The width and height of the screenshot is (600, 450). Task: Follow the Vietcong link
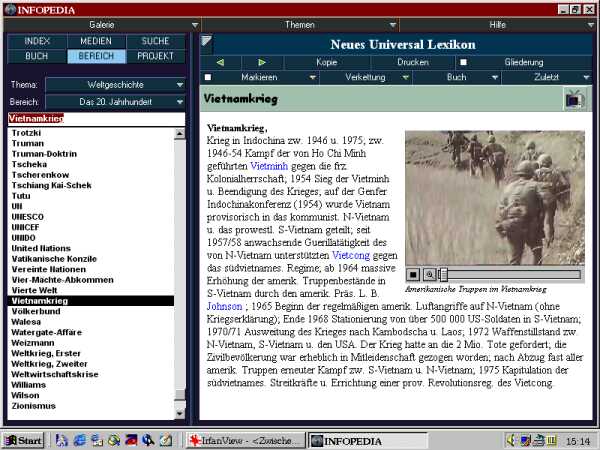pyautogui.click(x=351, y=255)
